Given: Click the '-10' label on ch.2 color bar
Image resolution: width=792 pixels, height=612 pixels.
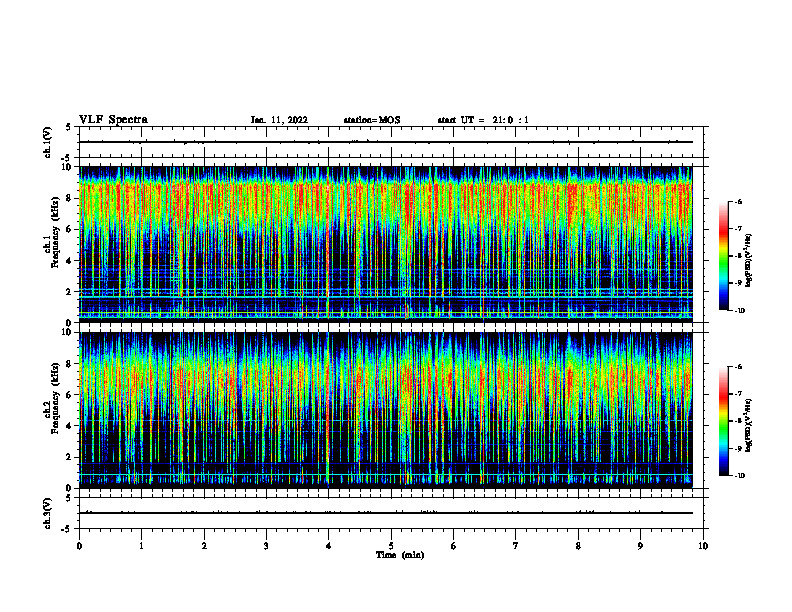Looking at the screenshot, I should (x=739, y=476).
